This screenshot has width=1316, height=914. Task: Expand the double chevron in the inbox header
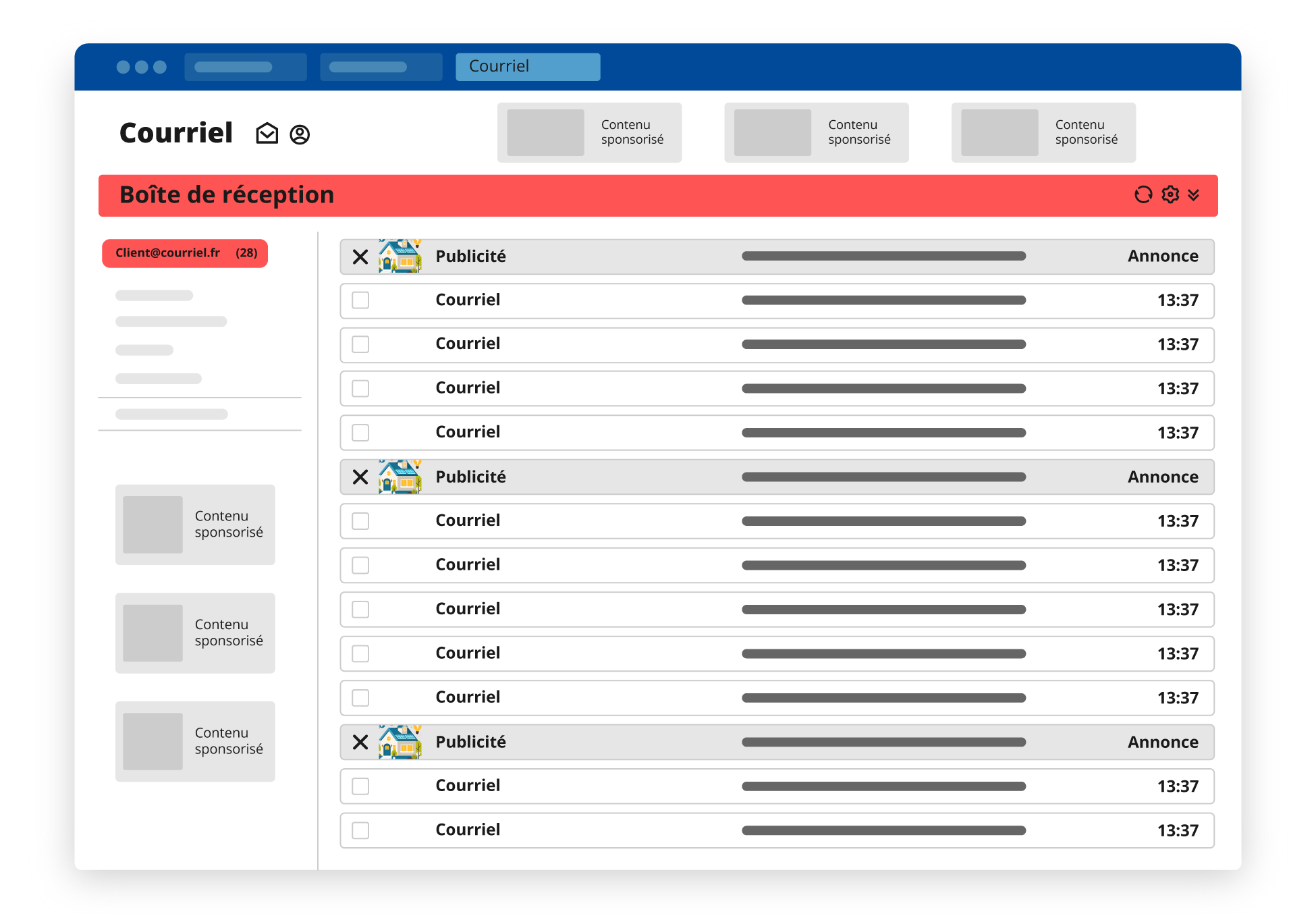(1194, 195)
